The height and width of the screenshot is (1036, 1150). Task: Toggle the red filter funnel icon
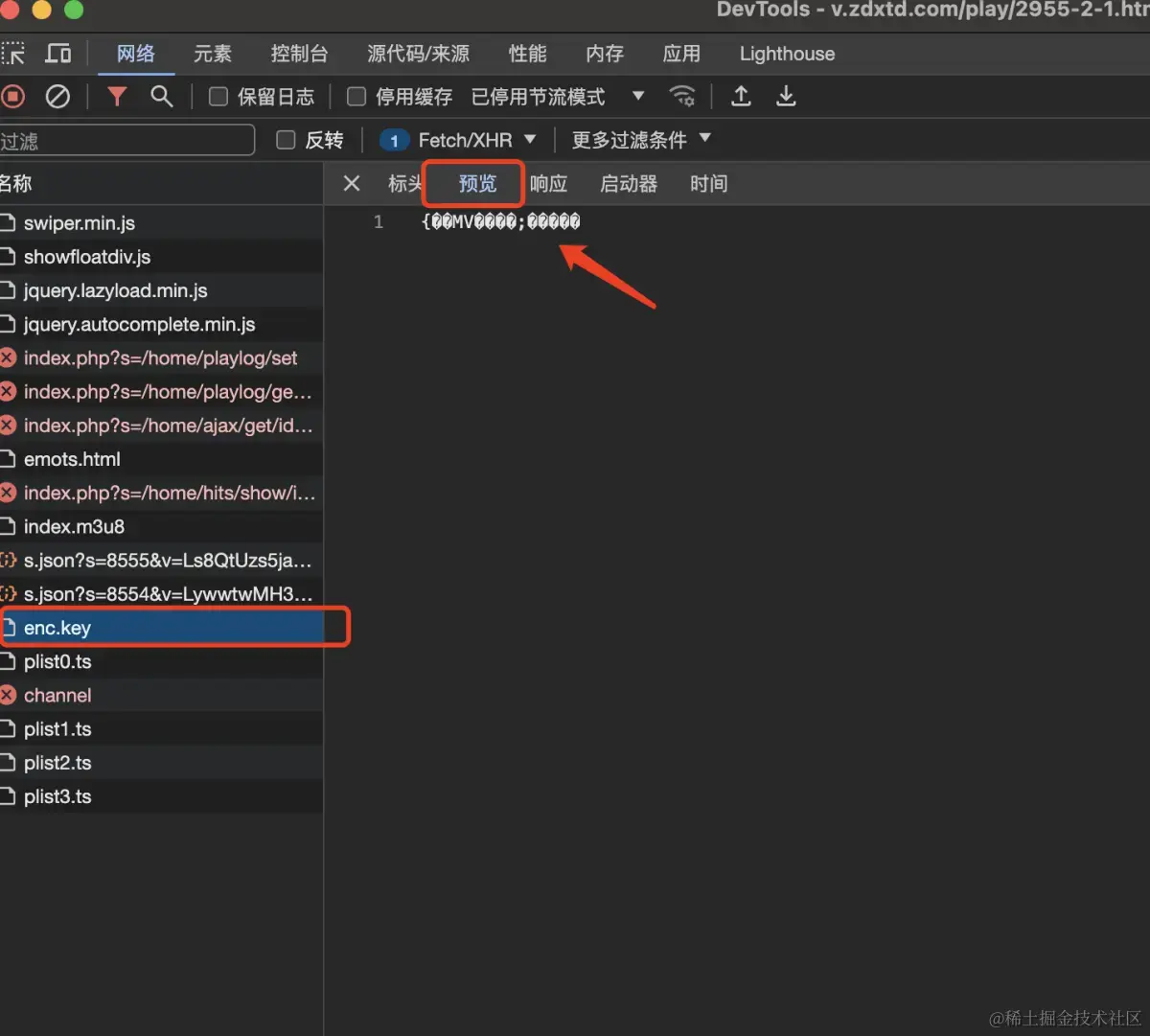coord(117,96)
